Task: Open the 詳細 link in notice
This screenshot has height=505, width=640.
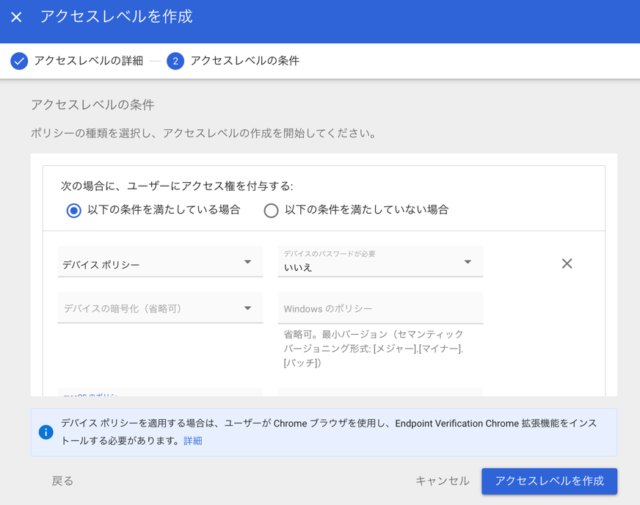Action: pyautogui.click(x=193, y=441)
